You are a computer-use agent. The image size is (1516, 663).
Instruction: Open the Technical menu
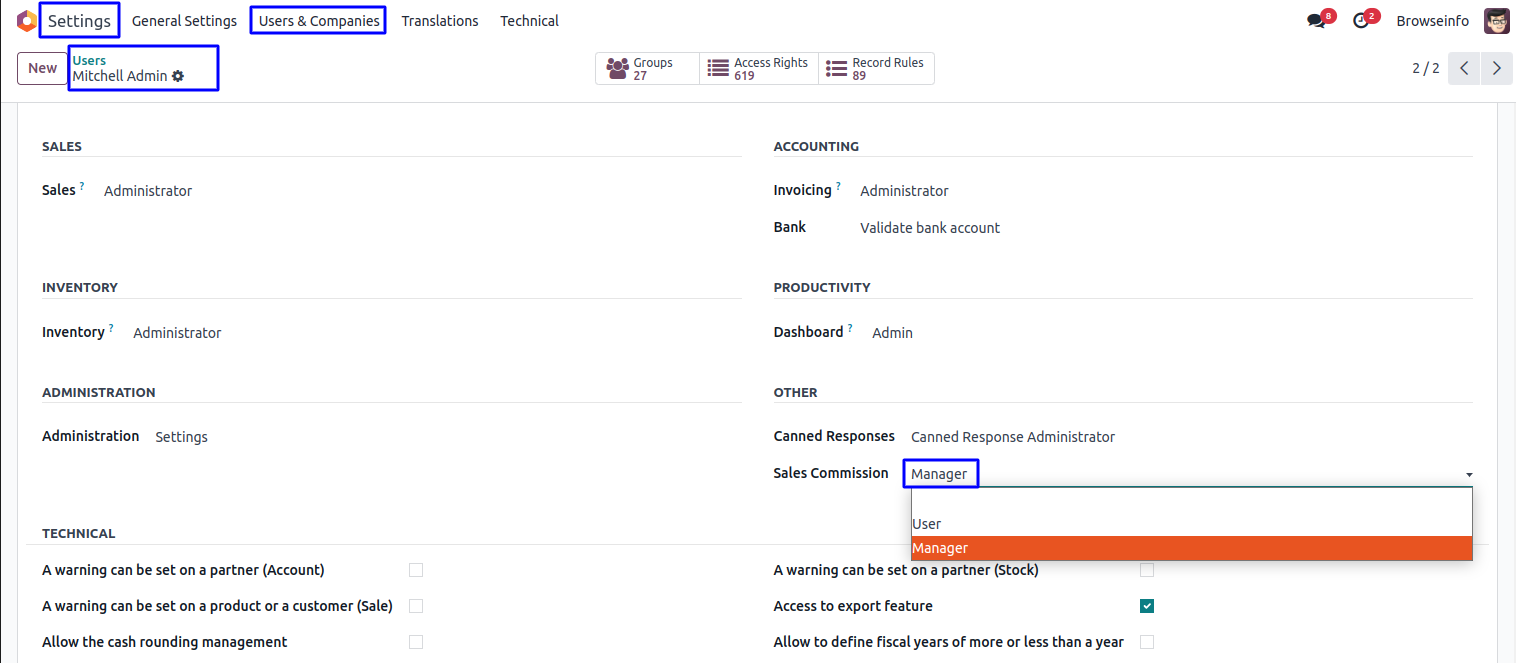click(529, 21)
